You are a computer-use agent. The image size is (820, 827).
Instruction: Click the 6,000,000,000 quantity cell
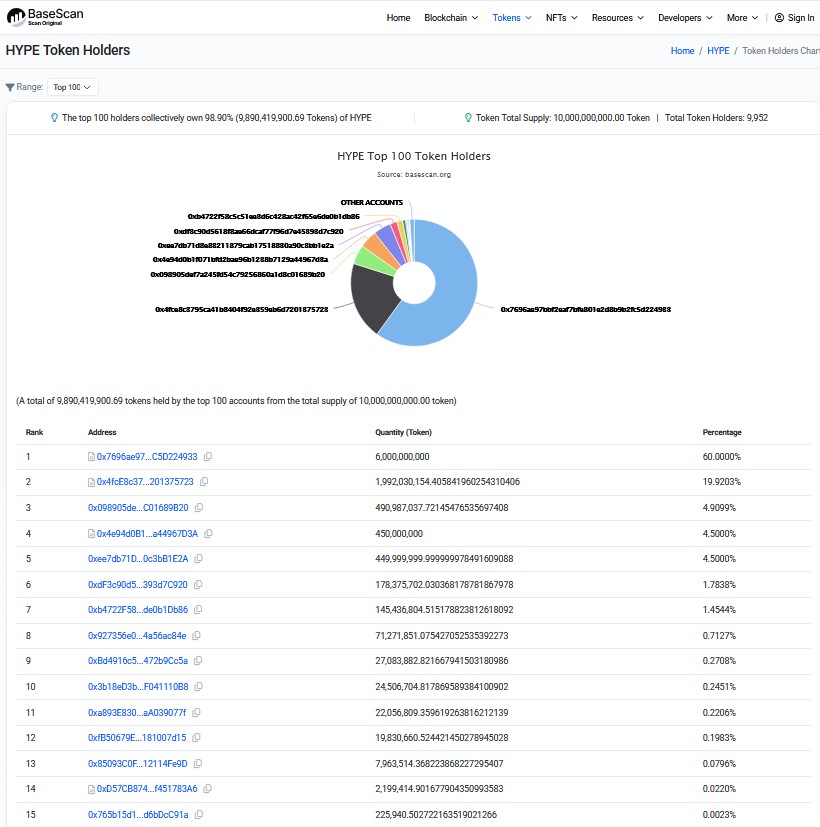[x=402, y=457]
